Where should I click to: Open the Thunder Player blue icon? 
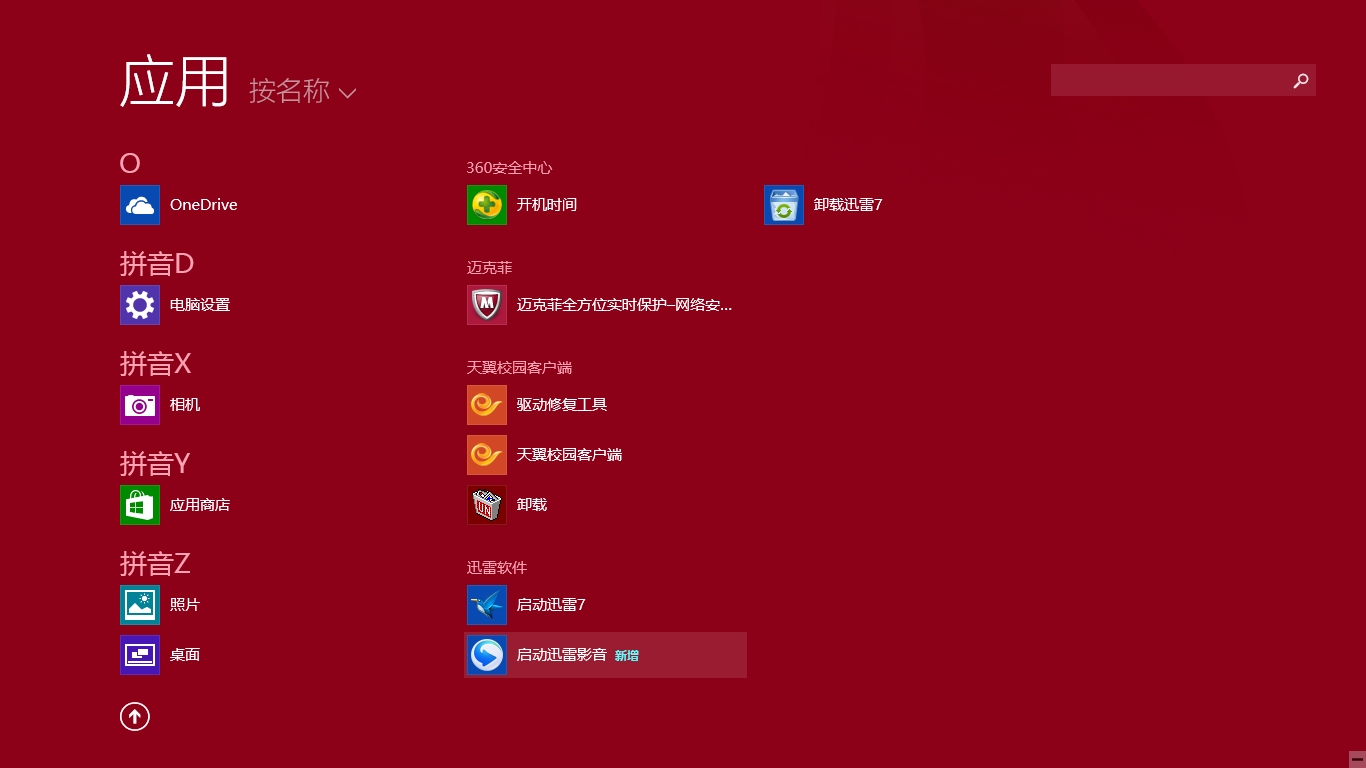[487, 655]
